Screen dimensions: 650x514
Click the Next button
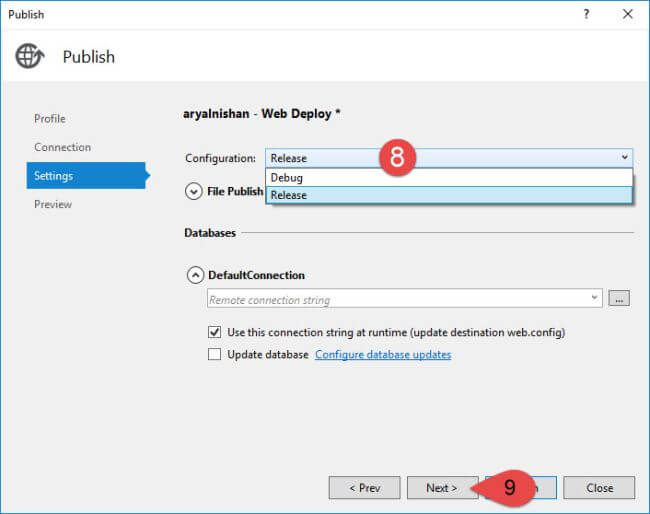[441, 488]
